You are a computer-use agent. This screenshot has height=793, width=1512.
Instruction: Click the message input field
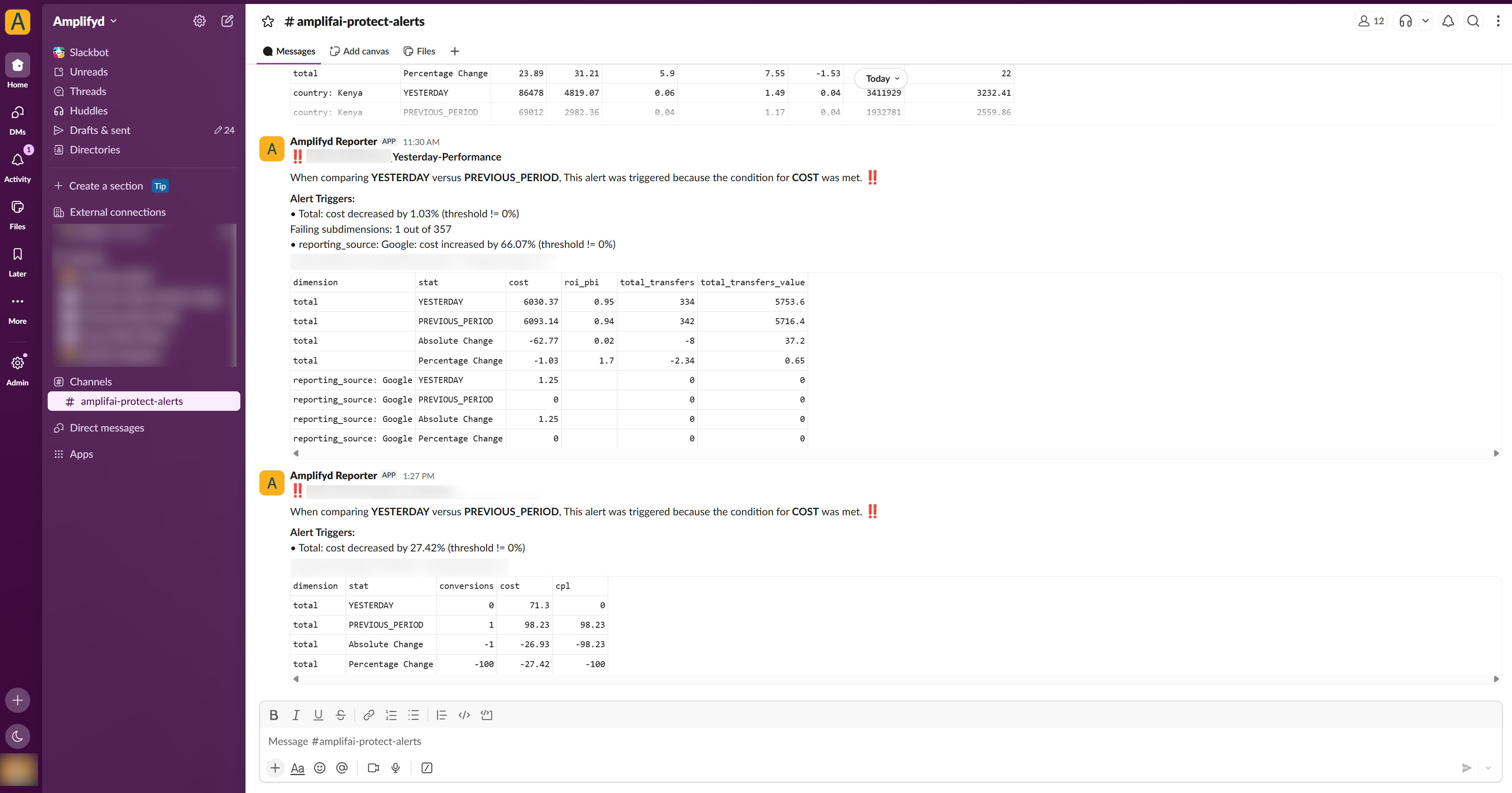[880, 741]
